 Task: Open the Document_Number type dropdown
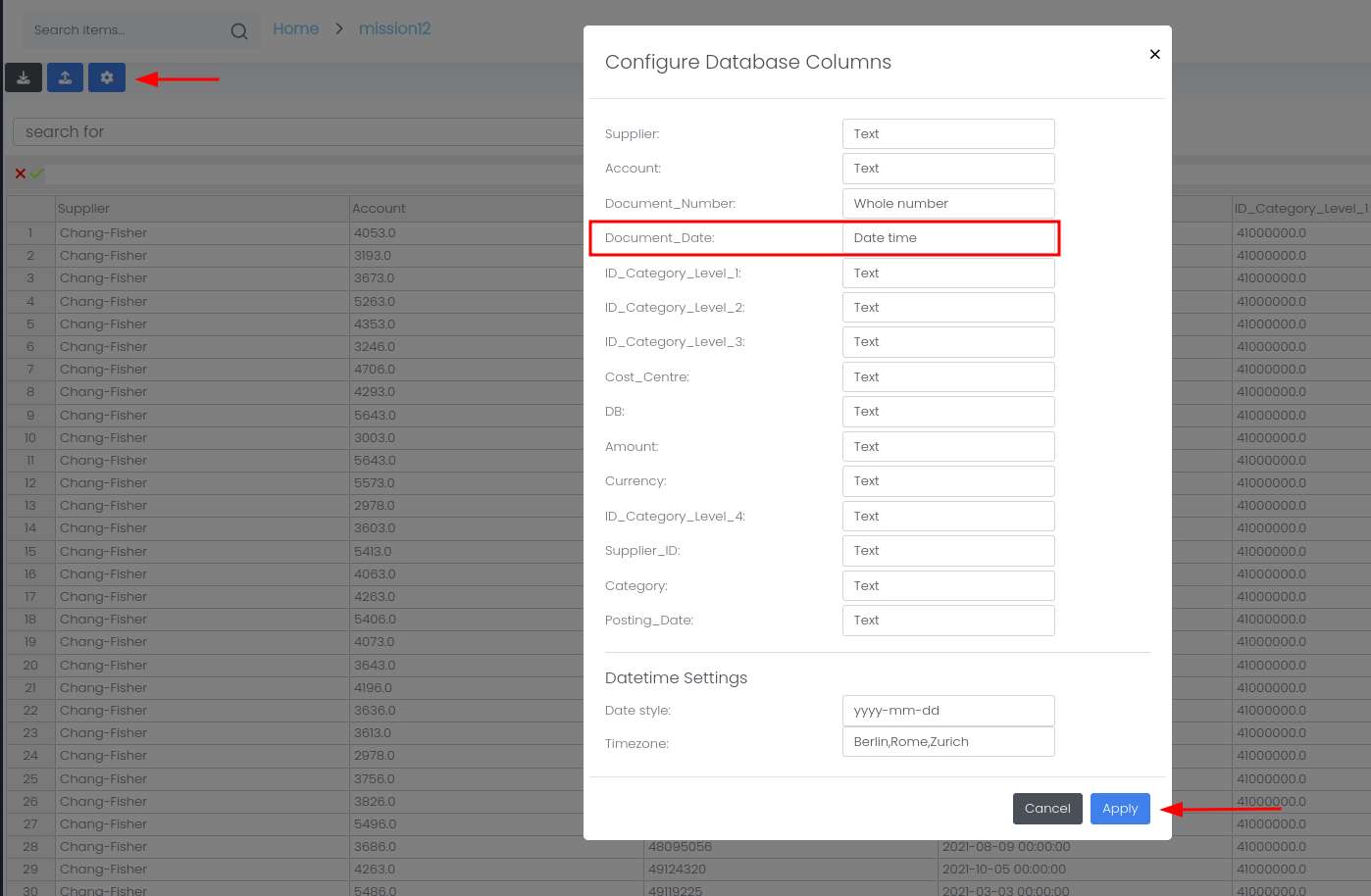pyautogui.click(x=947, y=204)
